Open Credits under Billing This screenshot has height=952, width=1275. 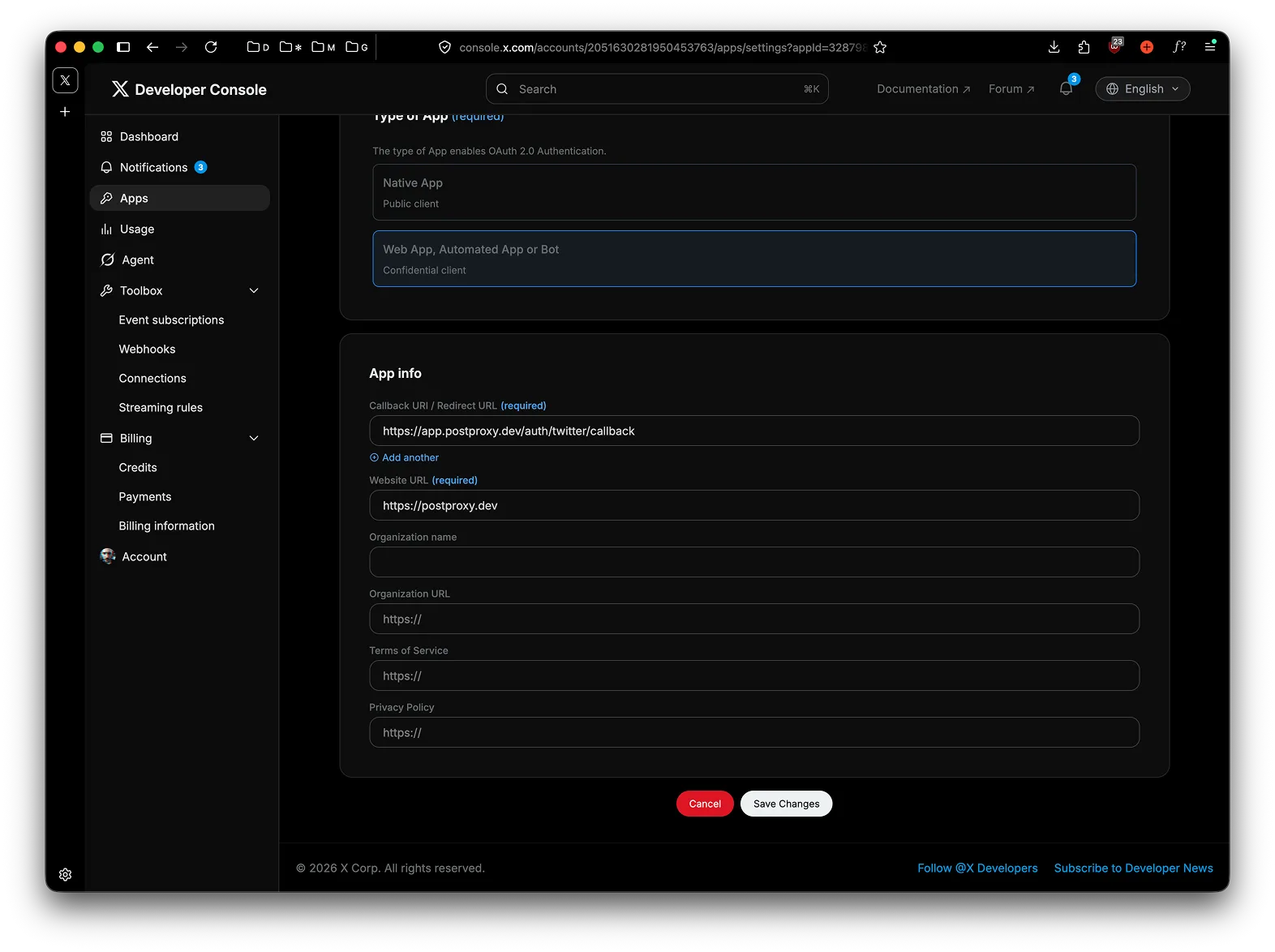tap(138, 467)
